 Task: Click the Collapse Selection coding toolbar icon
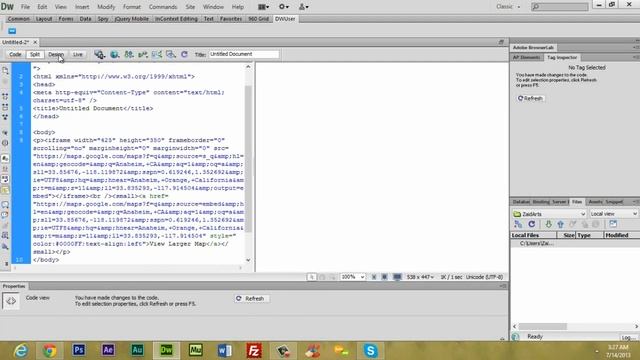(x=5, y=107)
